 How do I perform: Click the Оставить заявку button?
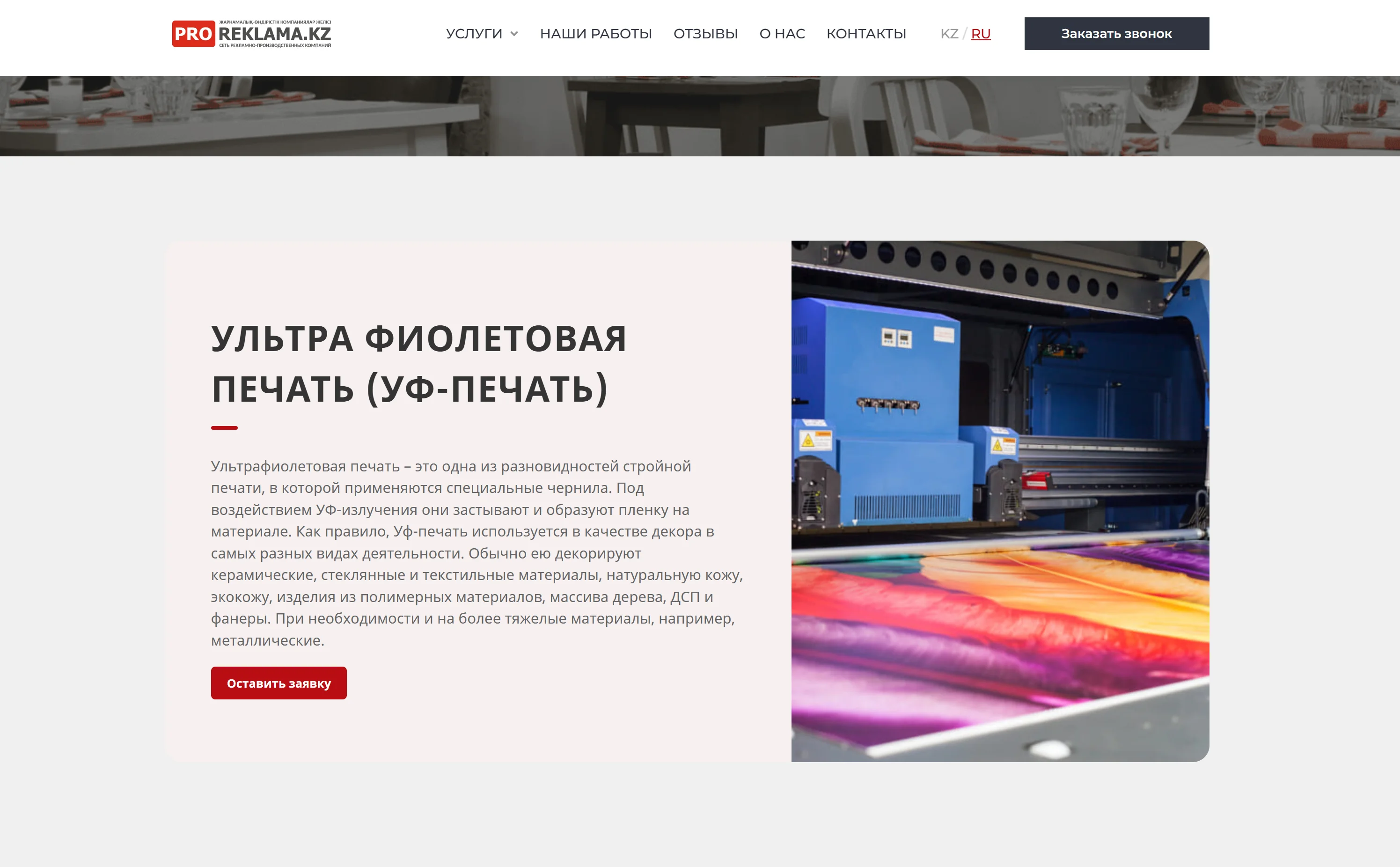pyautogui.click(x=279, y=683)
